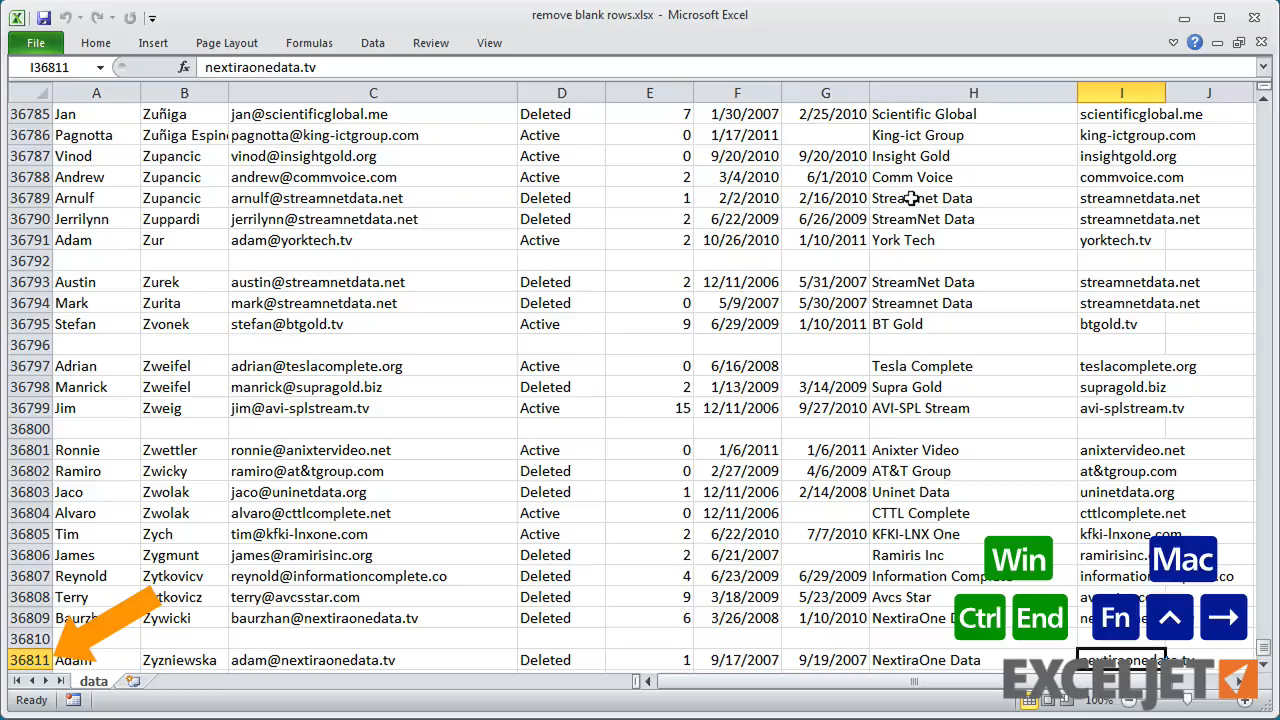This screenshot has width=1280, height=720.
Task: Click the 'CTTL Complete' company cell
Action: [973, 513]
